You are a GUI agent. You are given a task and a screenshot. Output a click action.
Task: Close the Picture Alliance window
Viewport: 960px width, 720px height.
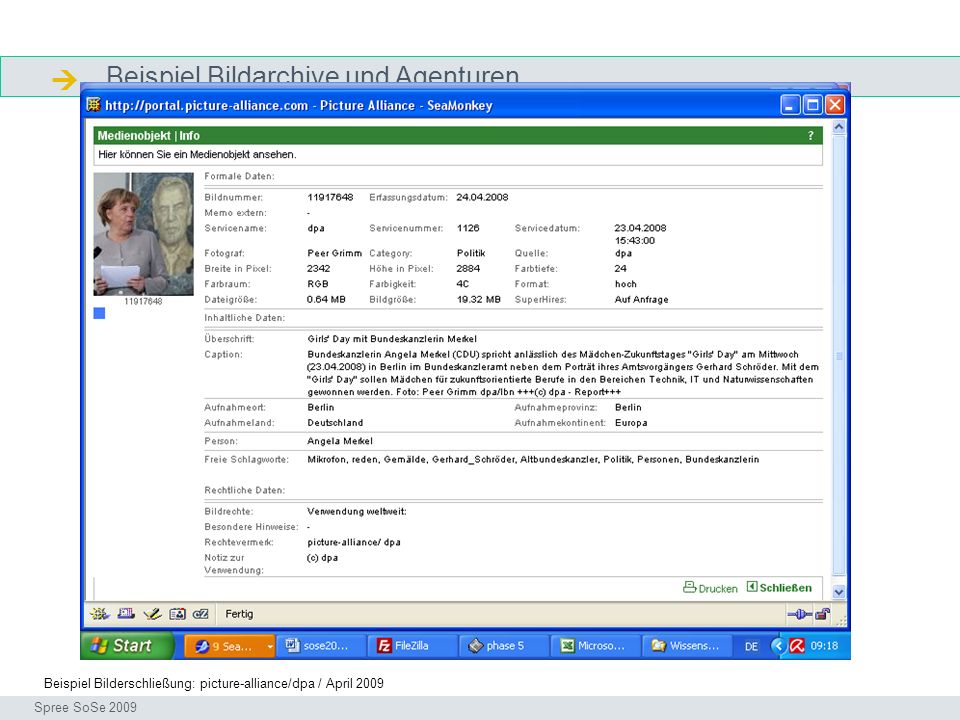click(835, 105)
